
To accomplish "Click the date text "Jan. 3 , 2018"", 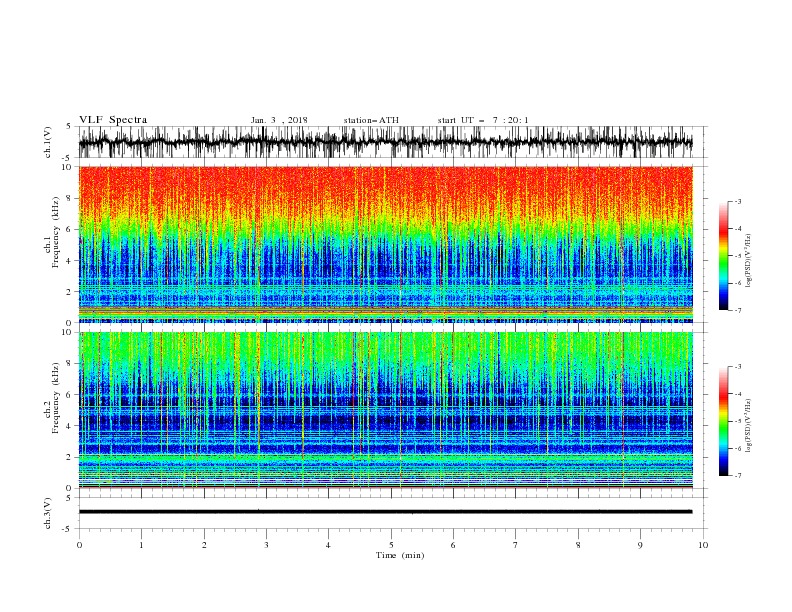I will (x=279, y=120).
